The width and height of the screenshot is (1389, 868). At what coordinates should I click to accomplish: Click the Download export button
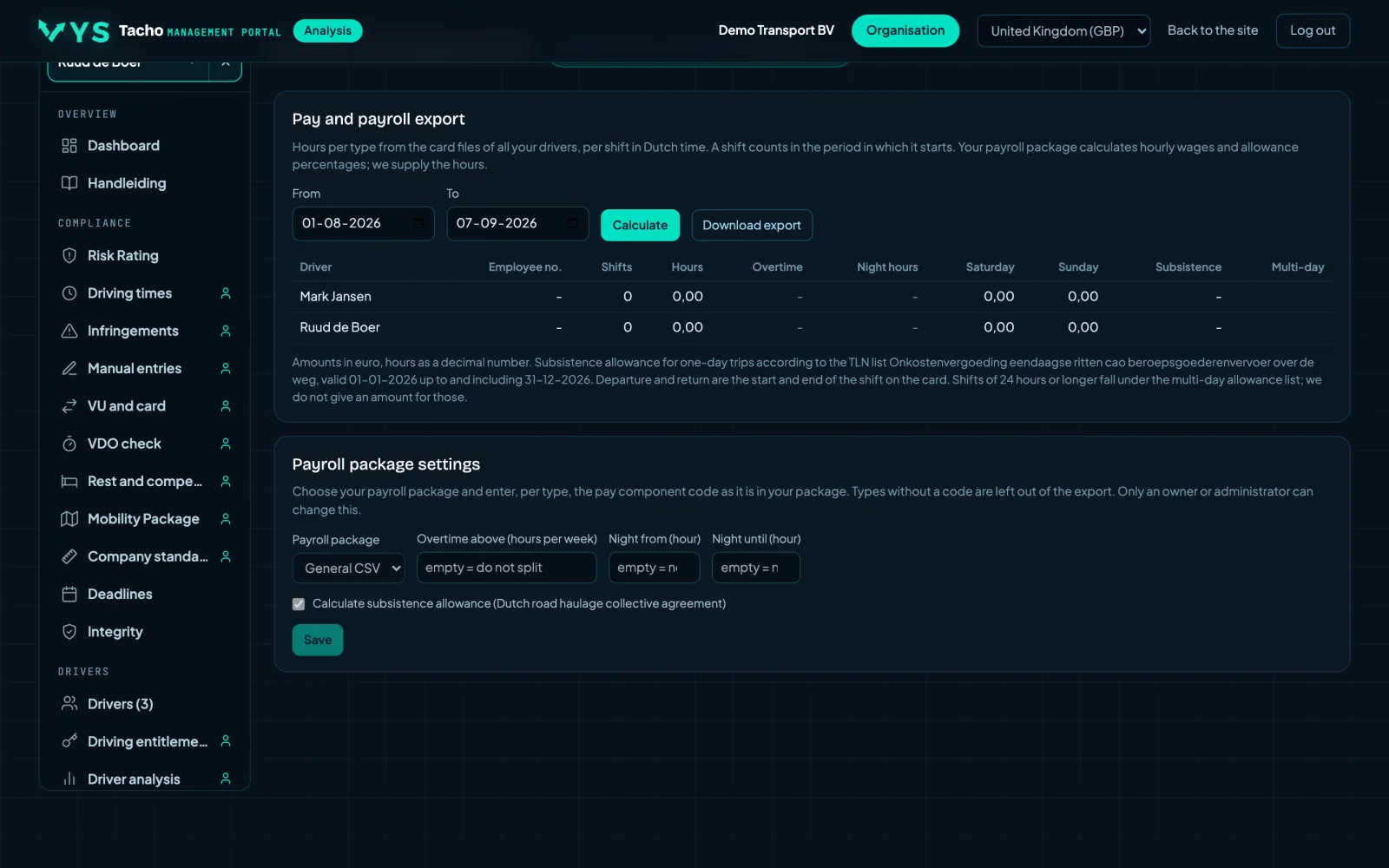click(x=752, y=225)
